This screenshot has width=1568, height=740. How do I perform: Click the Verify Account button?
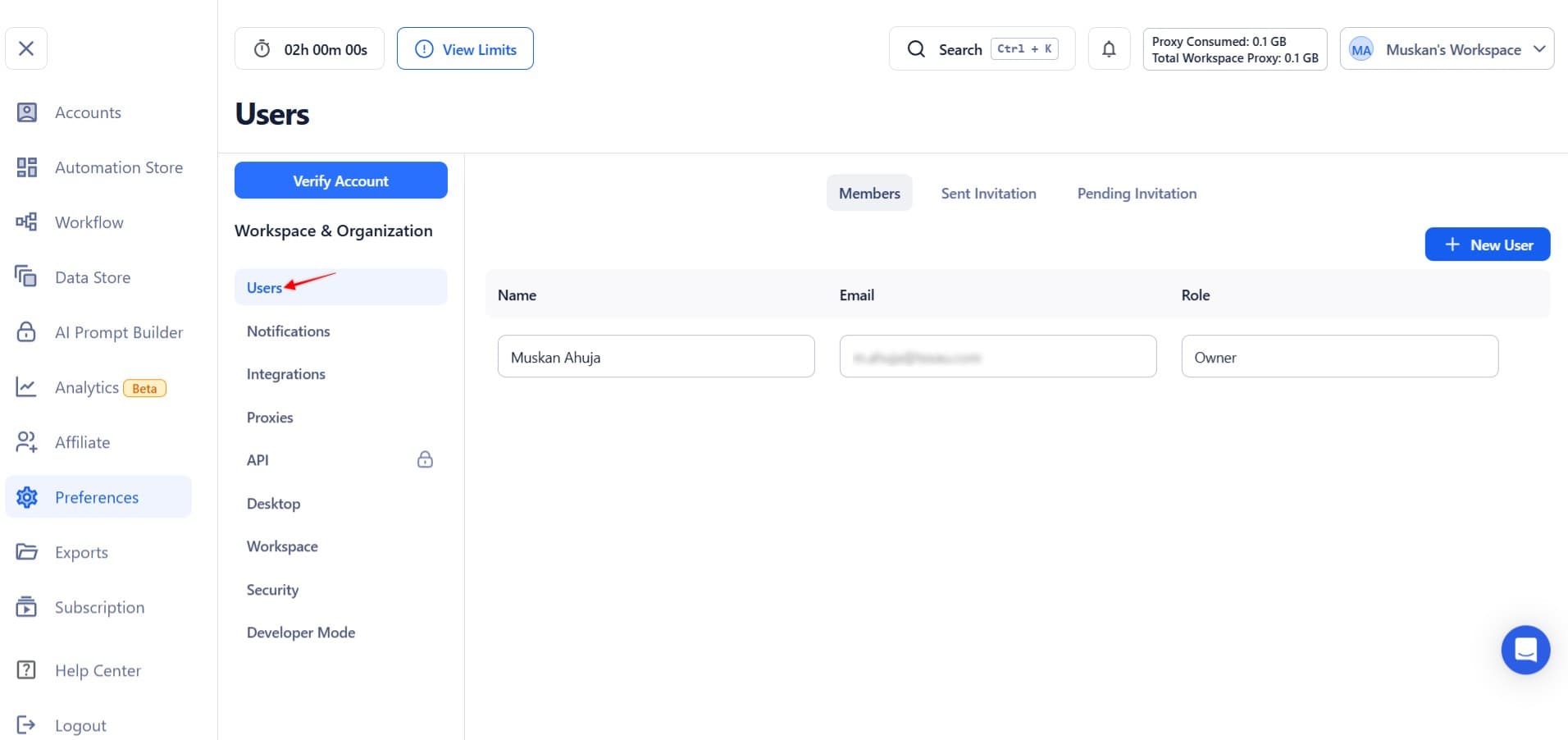(x=340, y=180)
